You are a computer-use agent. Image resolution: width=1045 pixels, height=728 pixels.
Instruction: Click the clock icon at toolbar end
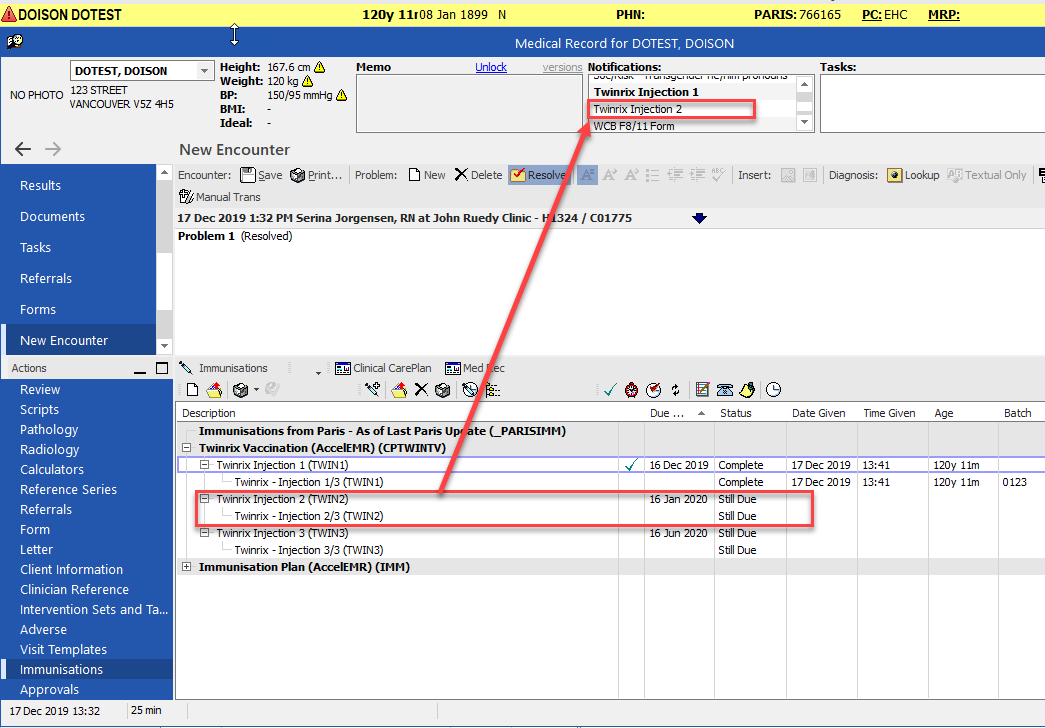(773, 390)
